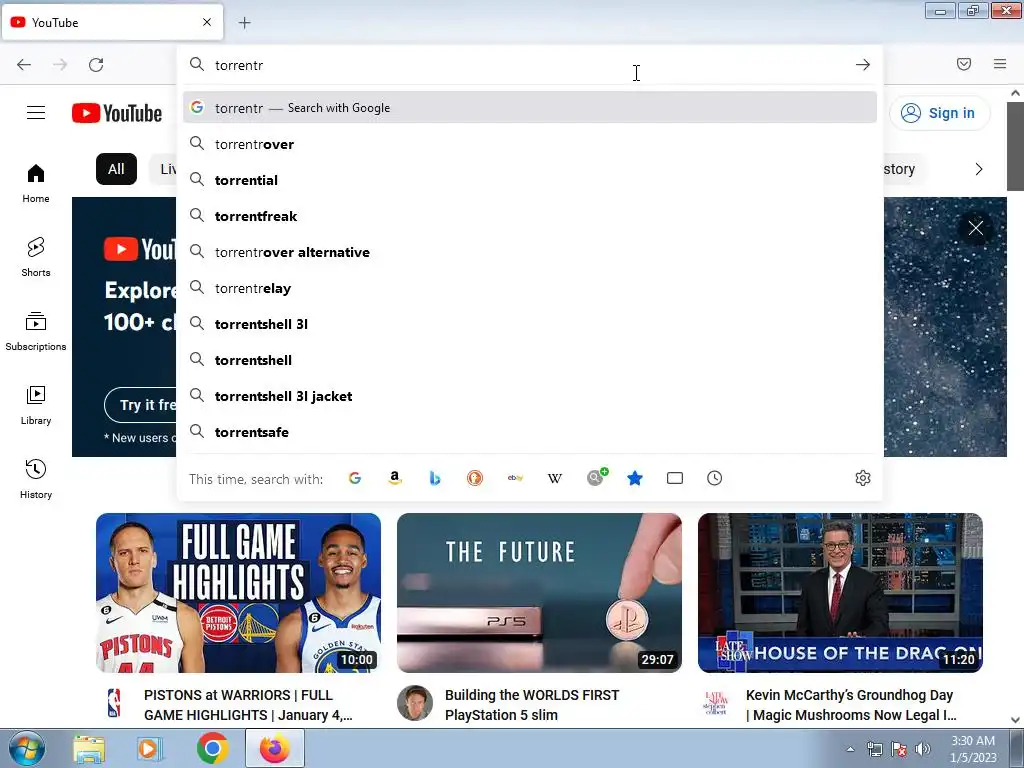Viewport: 1024px width, 768px height.
Task: Choose the "torrentfreak" suggestion
Action: [x=530, y=216]
